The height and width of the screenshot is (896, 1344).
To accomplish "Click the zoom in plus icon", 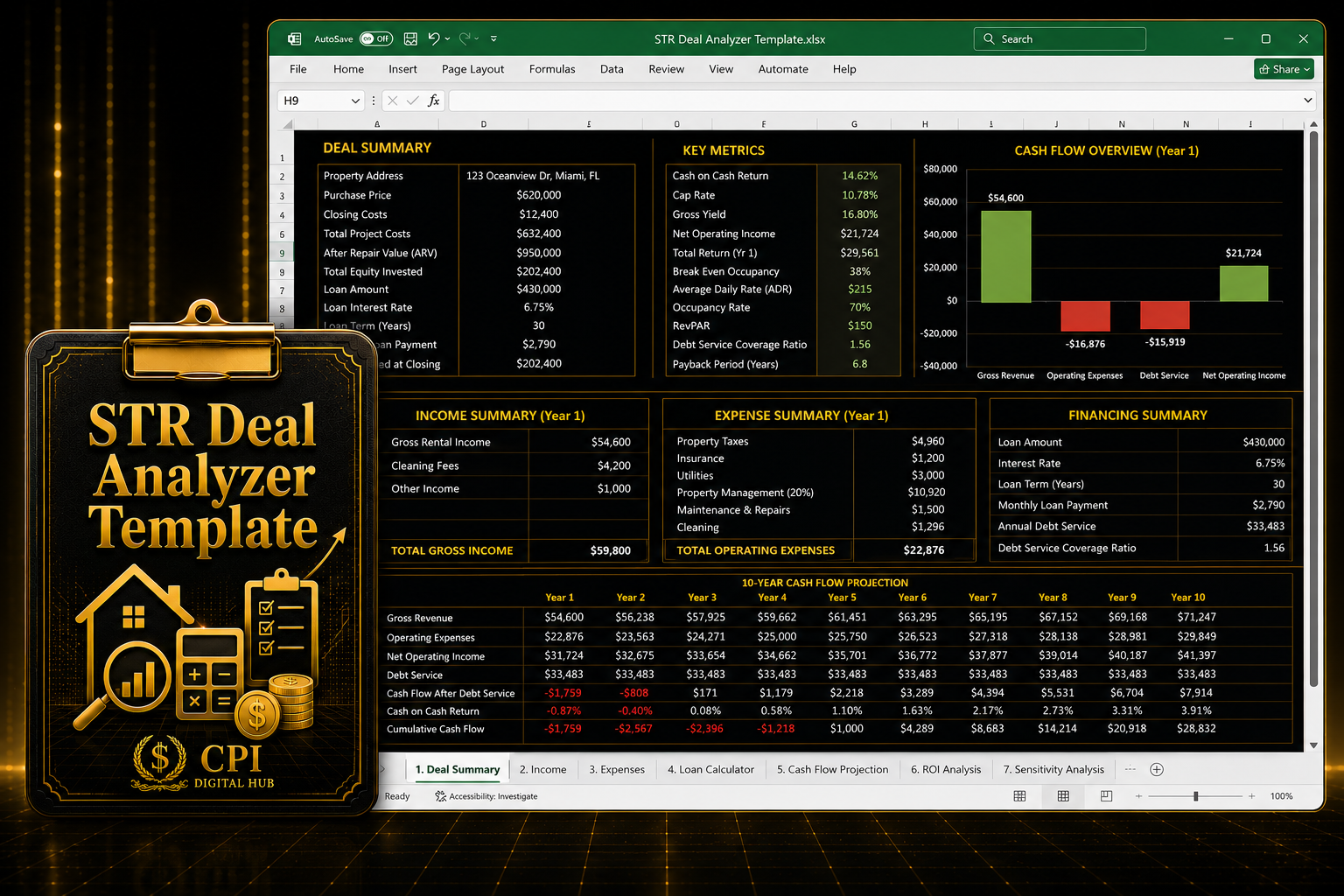I will (x=1252, y=796).
